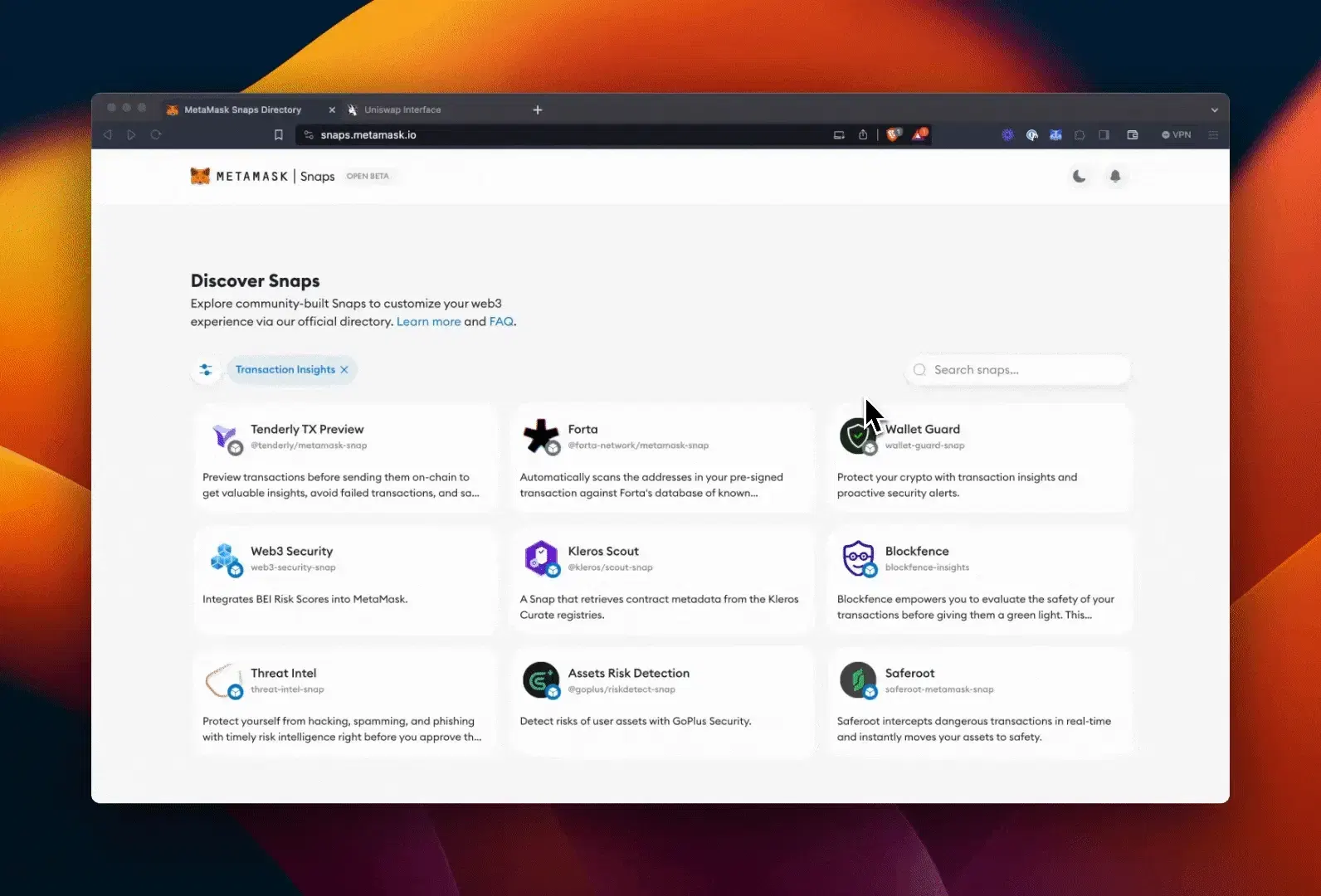Select the Assets Risk Detection title
Viewport: 1321px width, 896px height.
pos(628,673)
